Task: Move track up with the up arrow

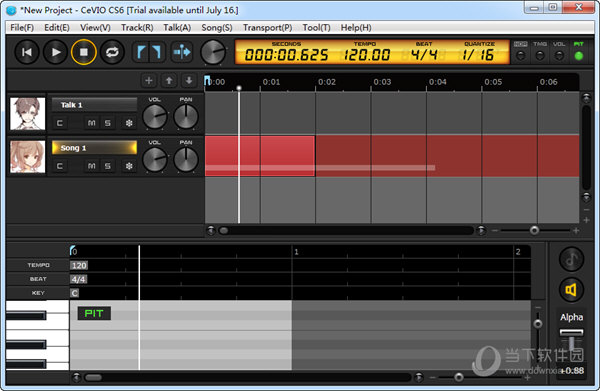Action: (169, 81)
